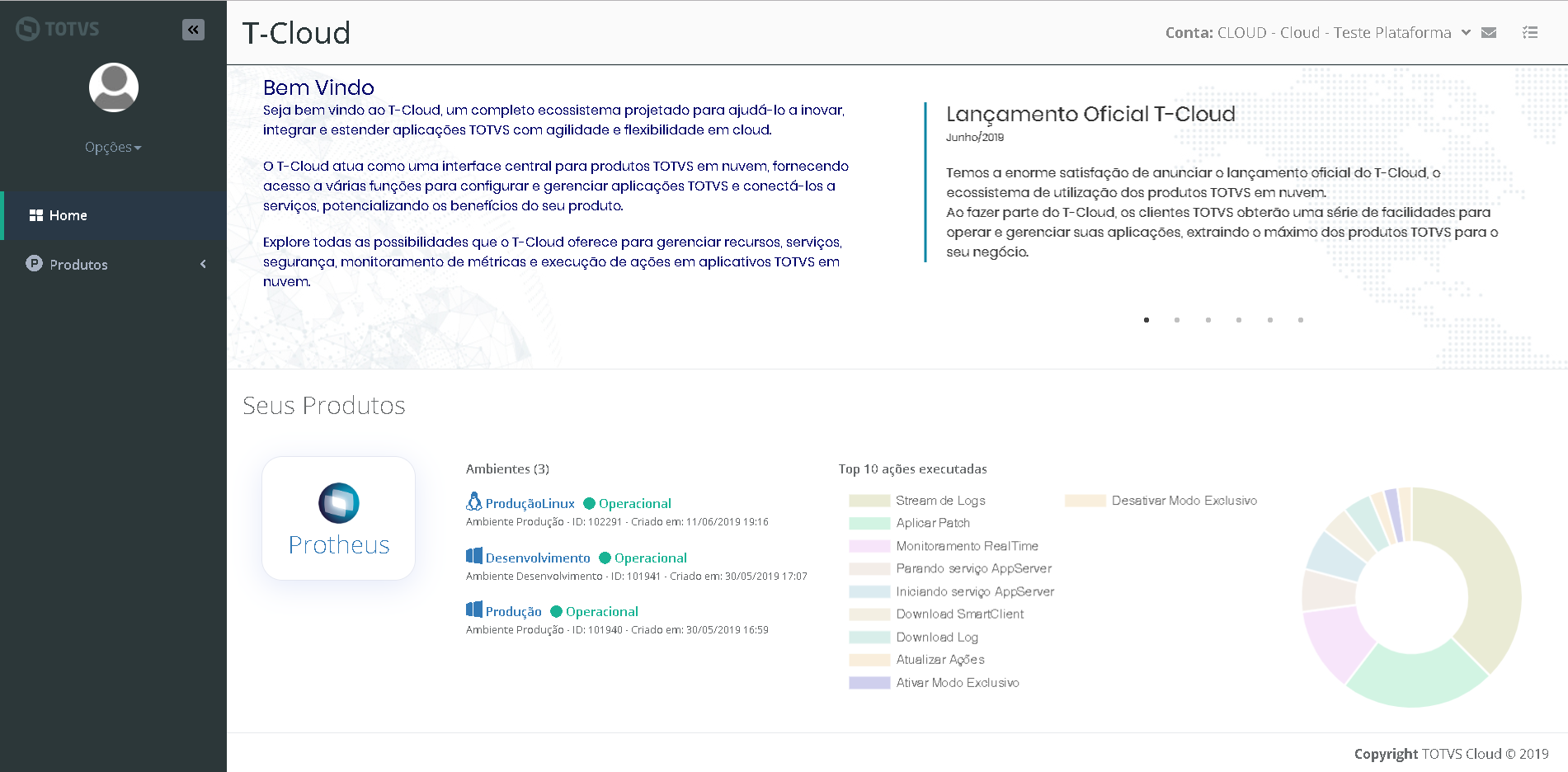Click the Operacional status of Desenvolvimento

click(651, 558)
